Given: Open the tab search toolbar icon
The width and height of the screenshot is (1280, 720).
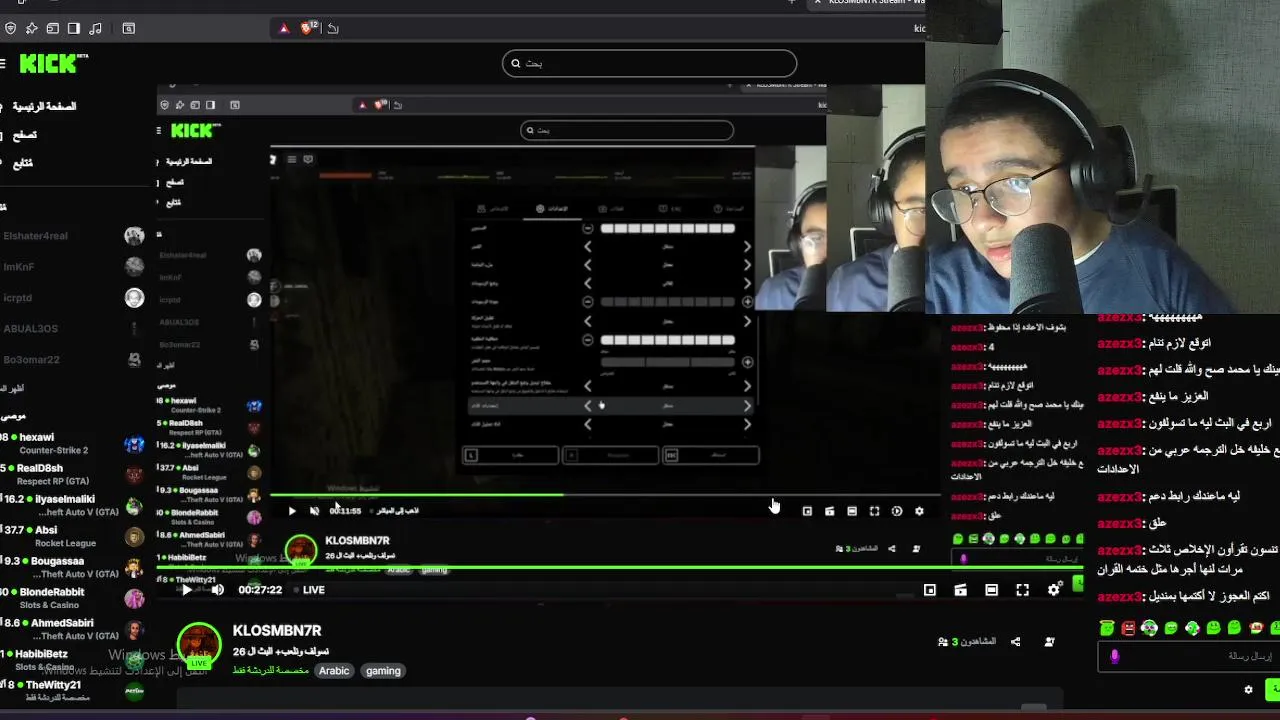Looking at the screenshot, I should (x=129, y=28).
